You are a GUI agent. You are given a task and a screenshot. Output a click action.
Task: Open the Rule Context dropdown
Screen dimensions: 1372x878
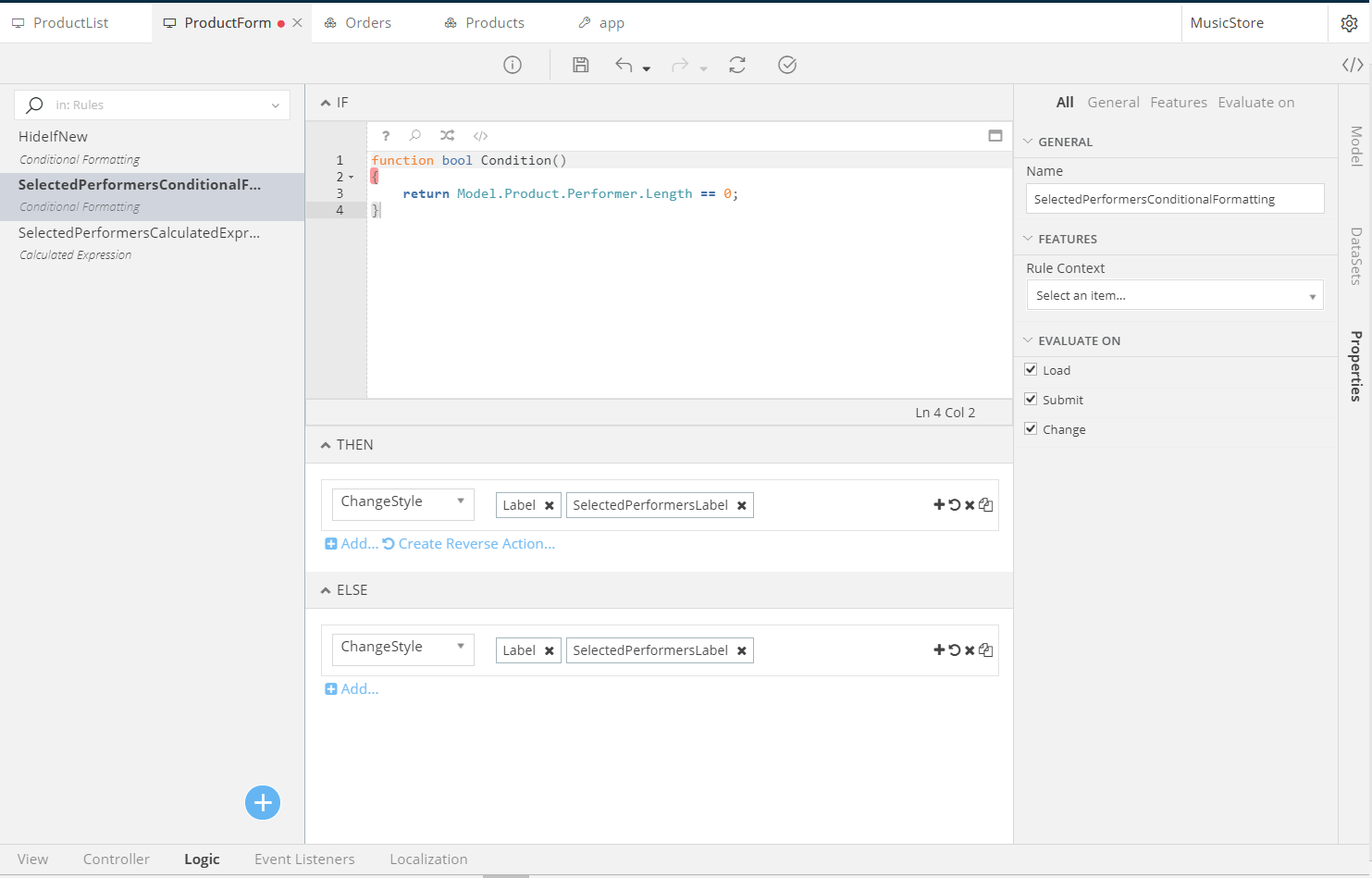[x=1174, y=296]
